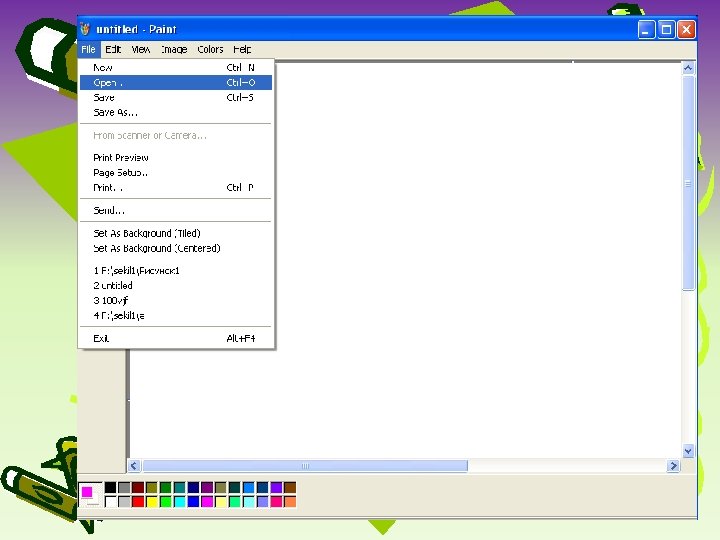Screen dimensions: 720x540
Task: Select Set As Background (Centered)
Action: coord(176,248)
